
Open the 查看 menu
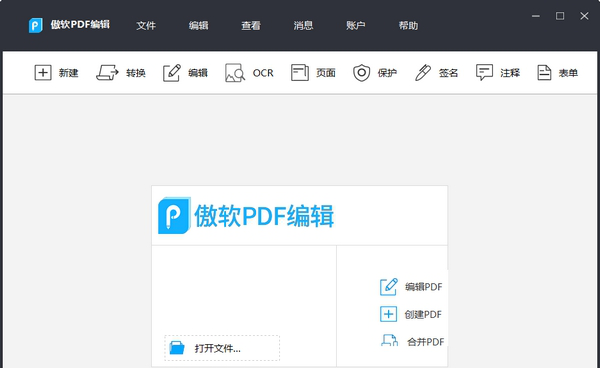pos(251,26)
